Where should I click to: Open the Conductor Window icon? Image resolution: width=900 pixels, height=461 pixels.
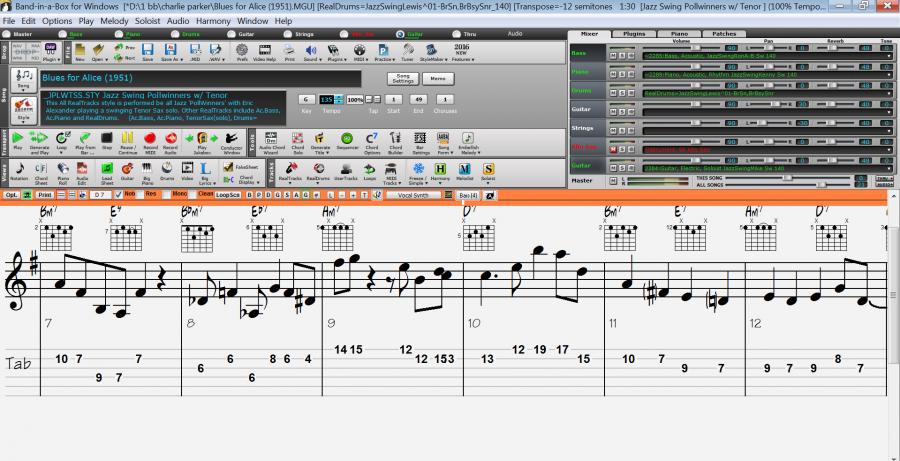pos(231,141)
